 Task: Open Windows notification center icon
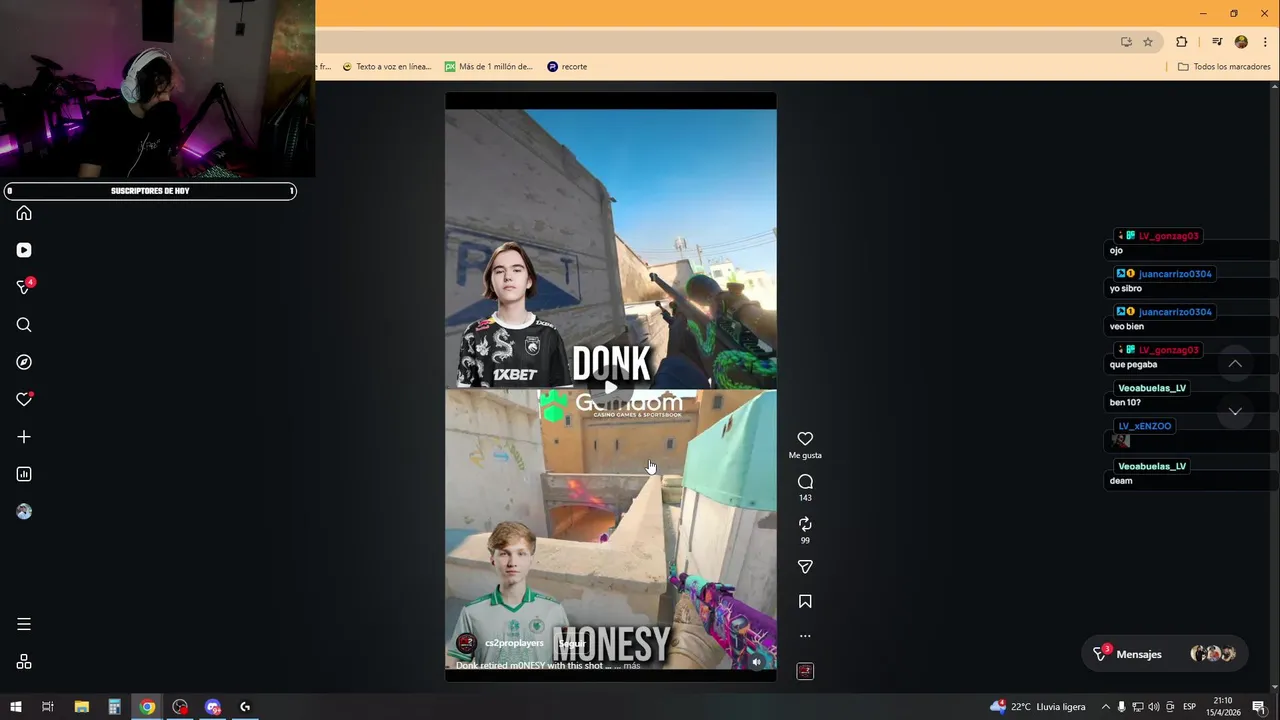click(x=1259, y=707)
